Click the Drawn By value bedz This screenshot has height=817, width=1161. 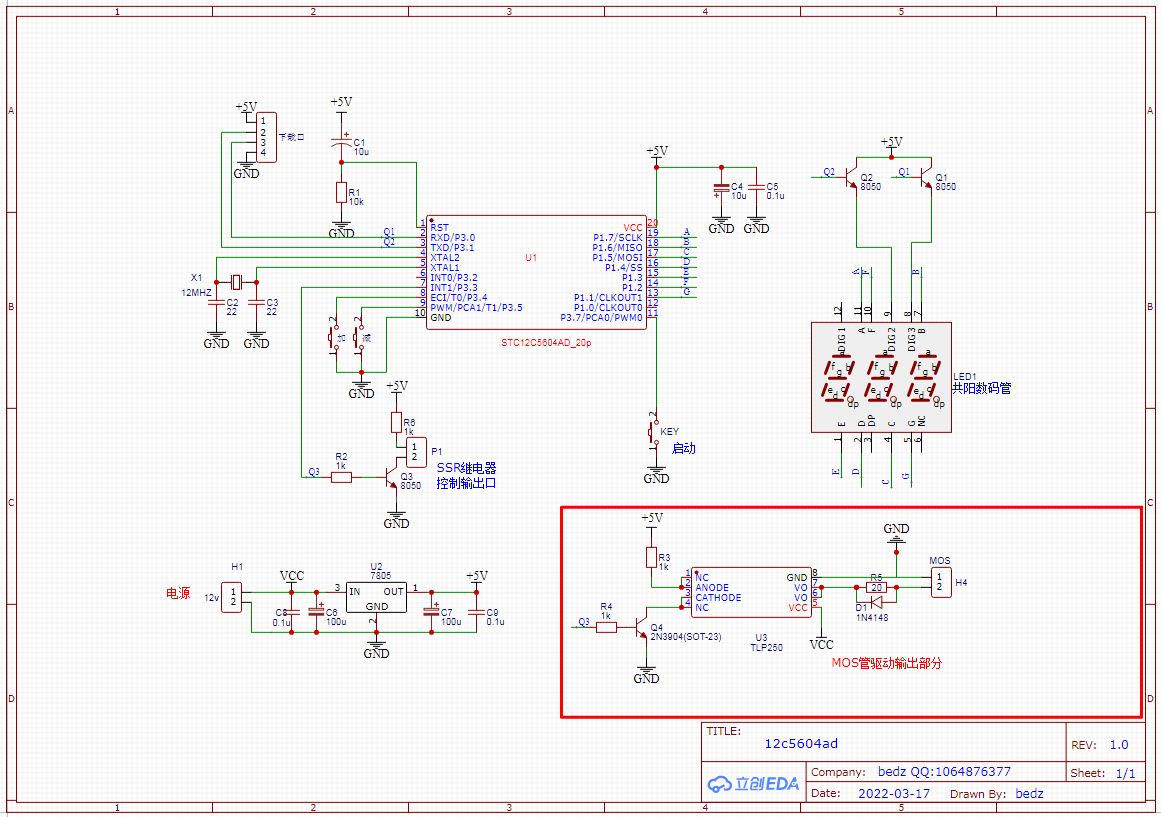1029,793
